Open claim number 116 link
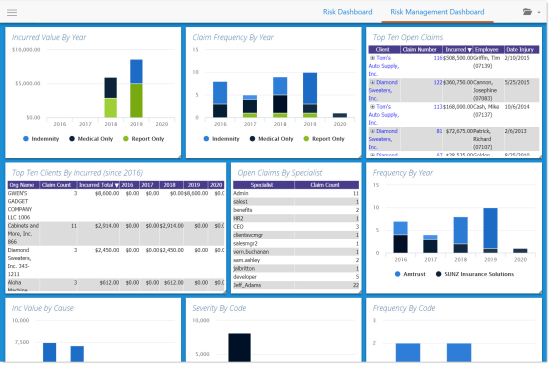 point(438,58)
